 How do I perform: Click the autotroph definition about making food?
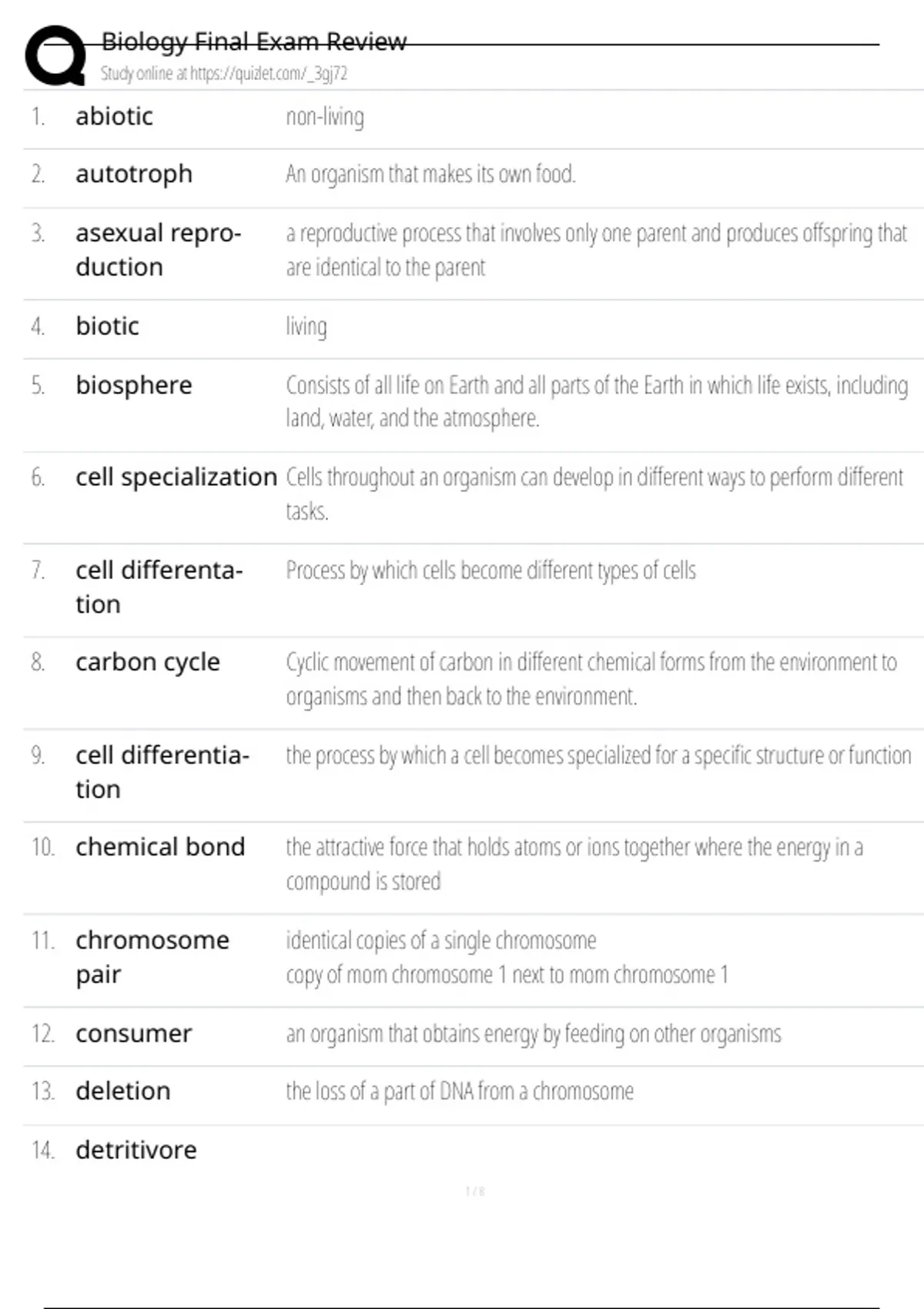[x=430, y=174]
